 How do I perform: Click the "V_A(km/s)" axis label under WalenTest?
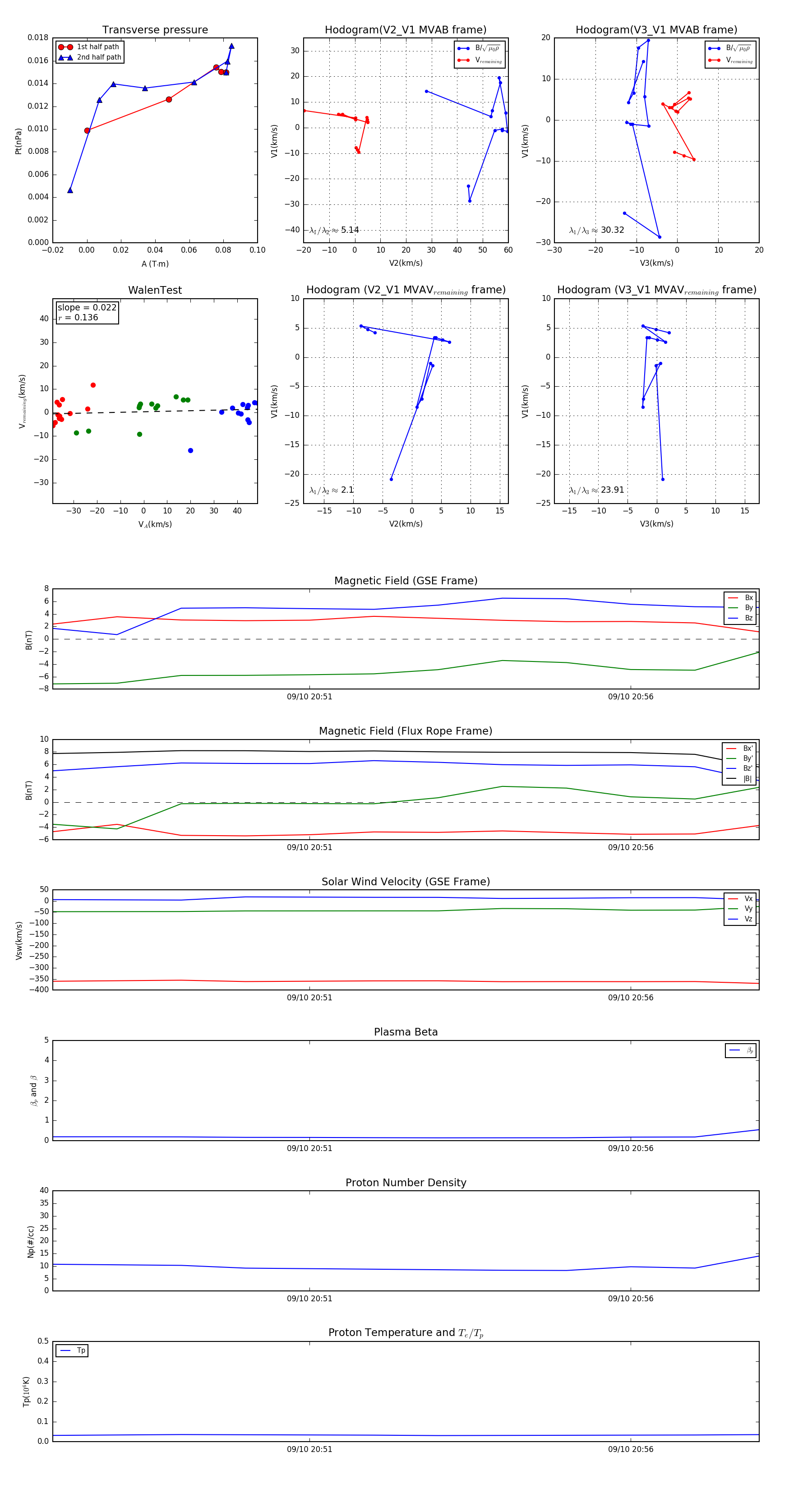click(x=155, y=525)
